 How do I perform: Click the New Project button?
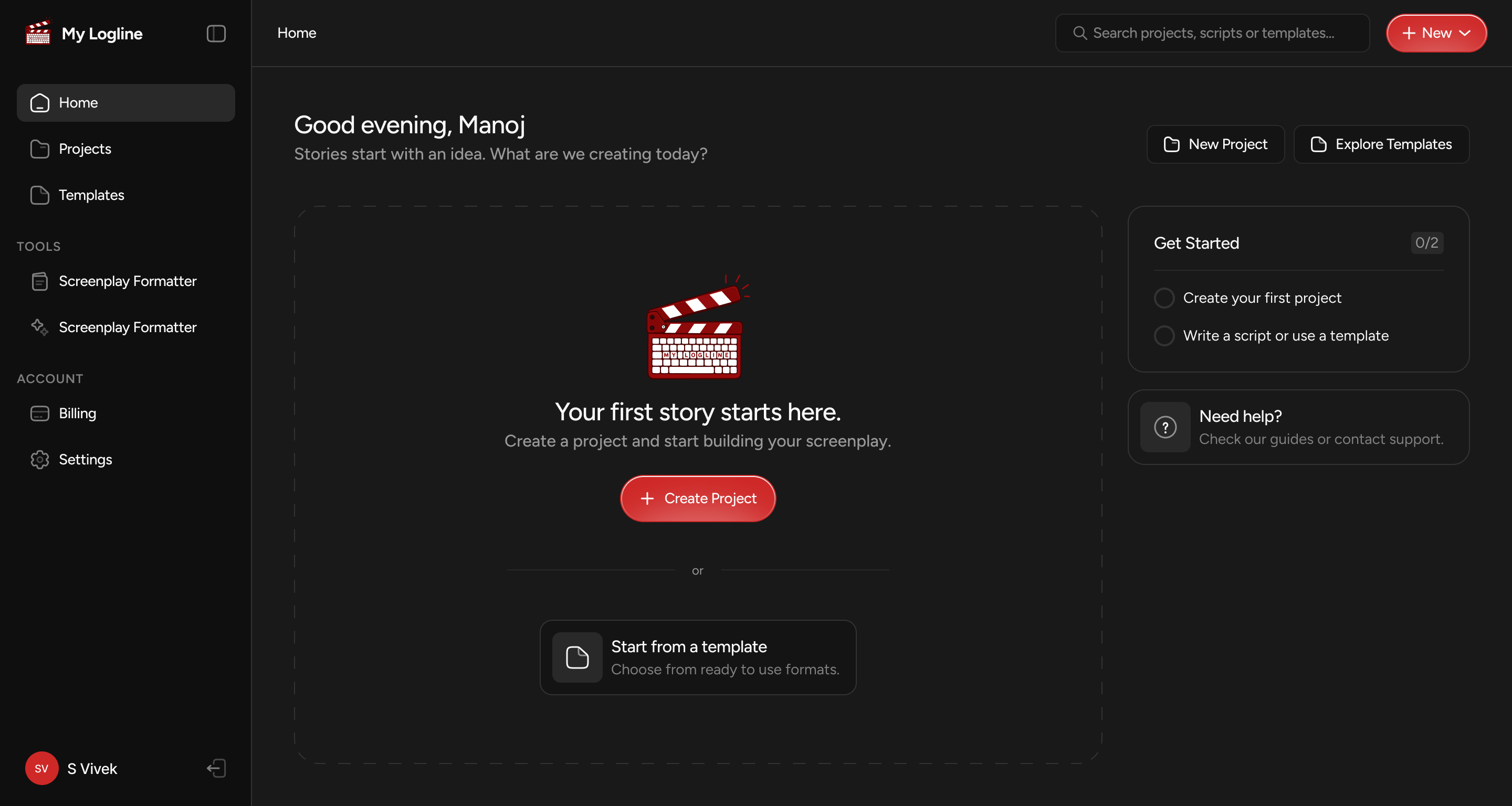[x=1215, y=144]
